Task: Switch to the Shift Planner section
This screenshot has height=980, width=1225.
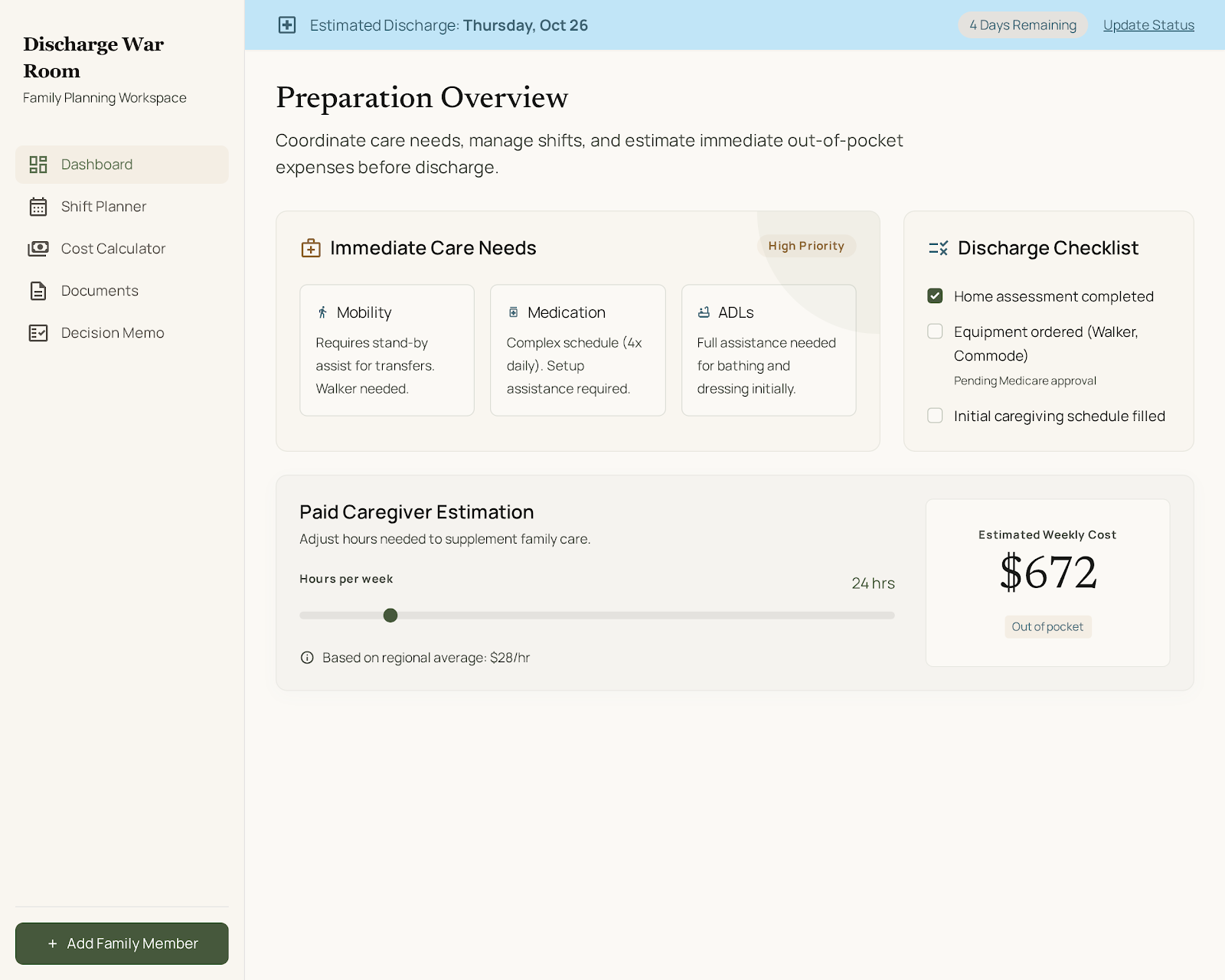Action: point(103,207)
